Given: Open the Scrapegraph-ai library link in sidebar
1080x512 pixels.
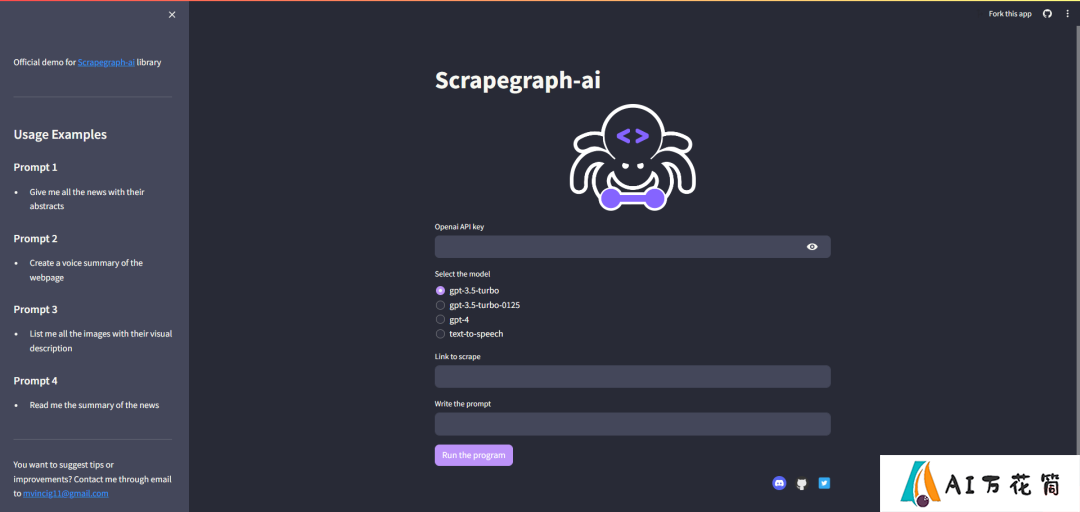Looking at the screenshot, I should (106, 62).
